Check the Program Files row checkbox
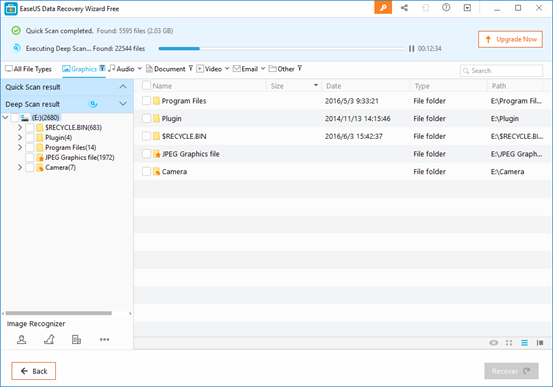The image size is (553, 387). click(146, 101)
